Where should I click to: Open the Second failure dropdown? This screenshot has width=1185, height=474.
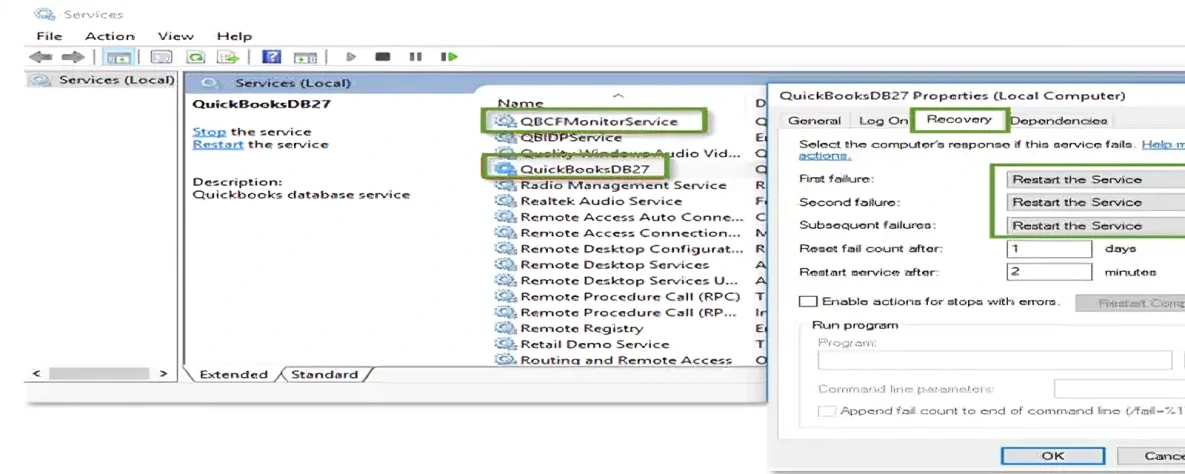pyautogui.click(x=1094, y=203)
